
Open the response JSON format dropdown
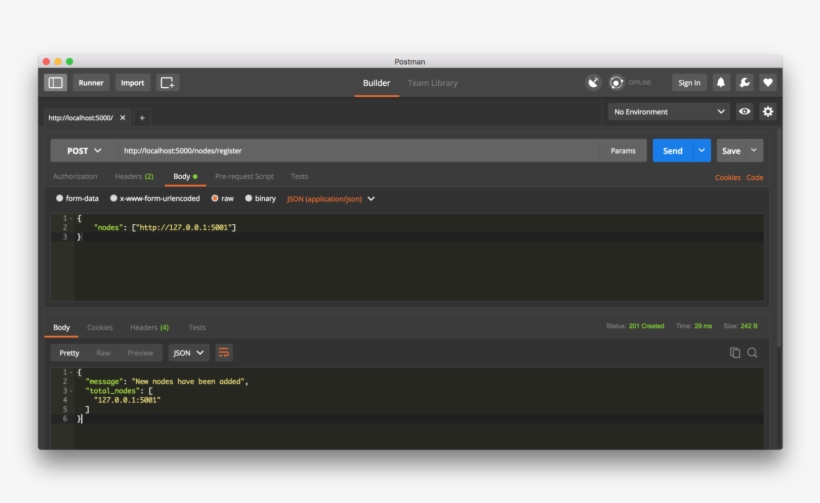point(188,352)
